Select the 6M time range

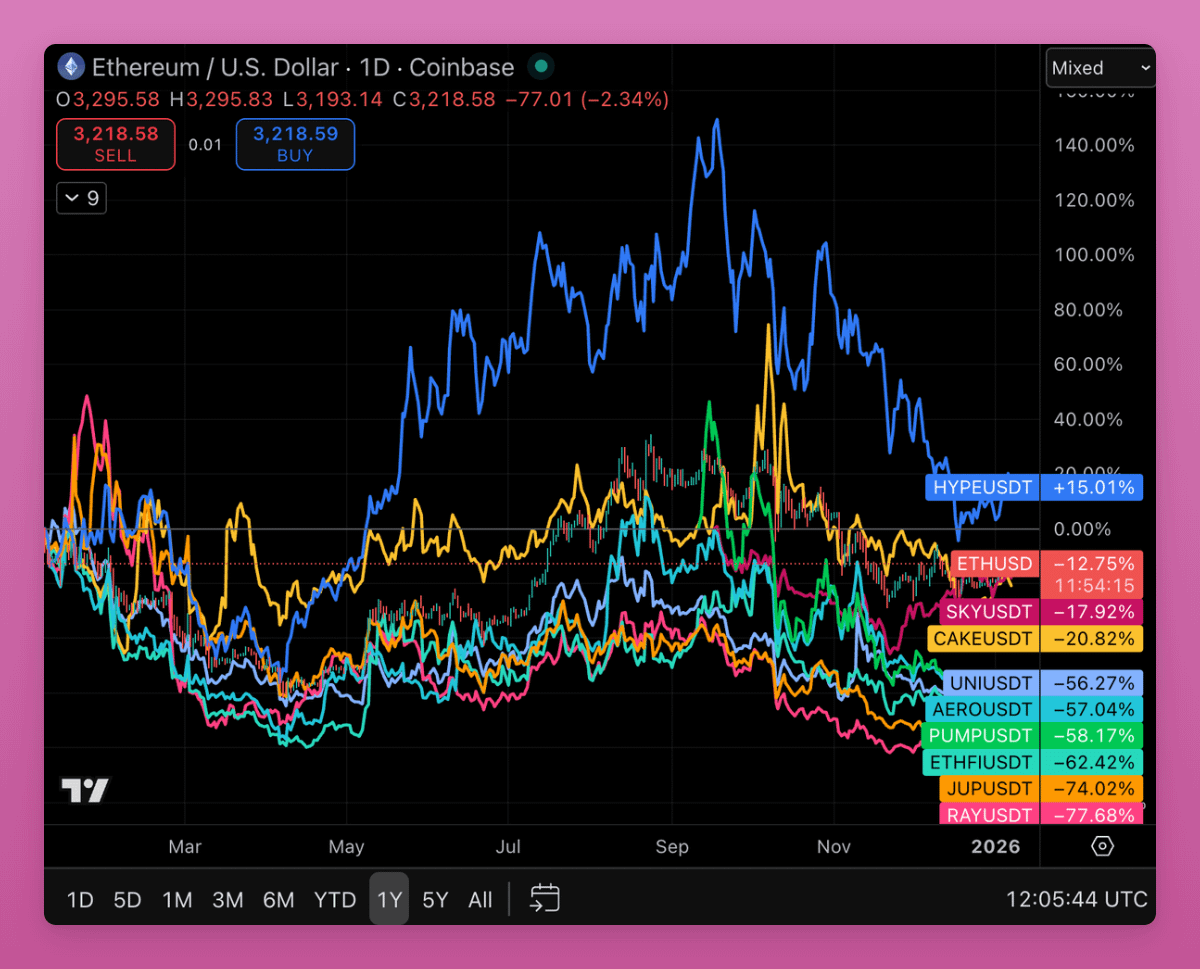278,899
